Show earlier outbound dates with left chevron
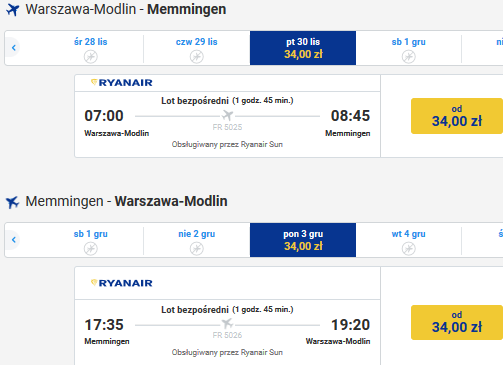The width and height of the screenshot is (503, 365). pyautogui.click(x=14, y=48)
